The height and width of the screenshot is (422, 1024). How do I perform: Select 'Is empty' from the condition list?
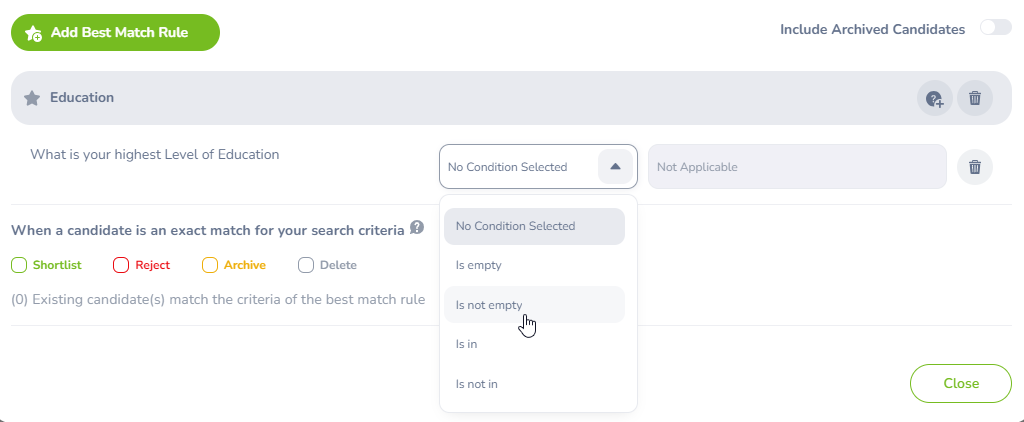[478, 265]
